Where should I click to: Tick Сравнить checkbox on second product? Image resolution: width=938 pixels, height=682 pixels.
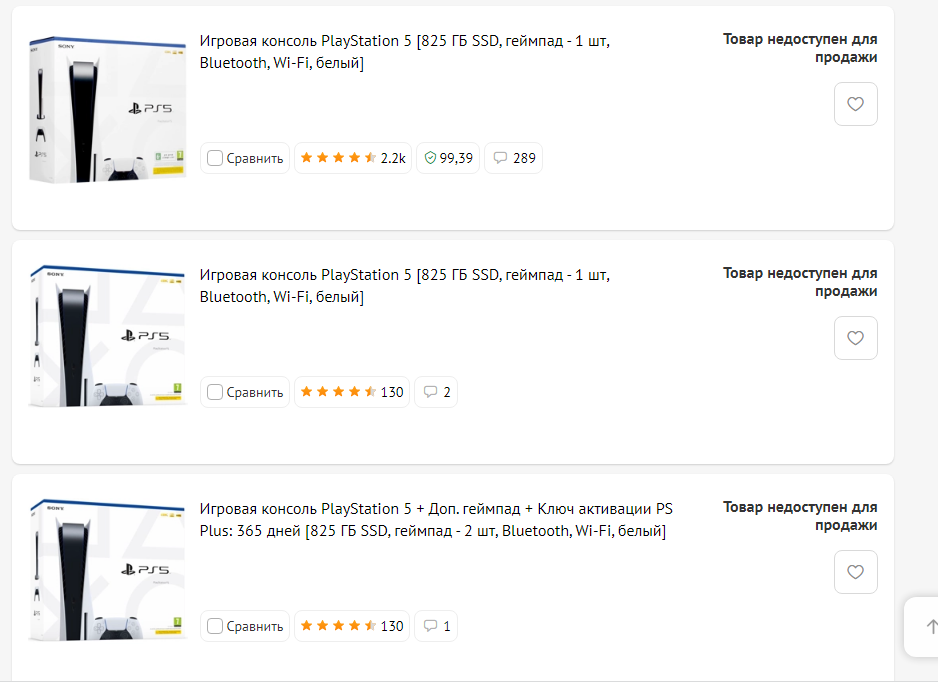coord(215,392)
